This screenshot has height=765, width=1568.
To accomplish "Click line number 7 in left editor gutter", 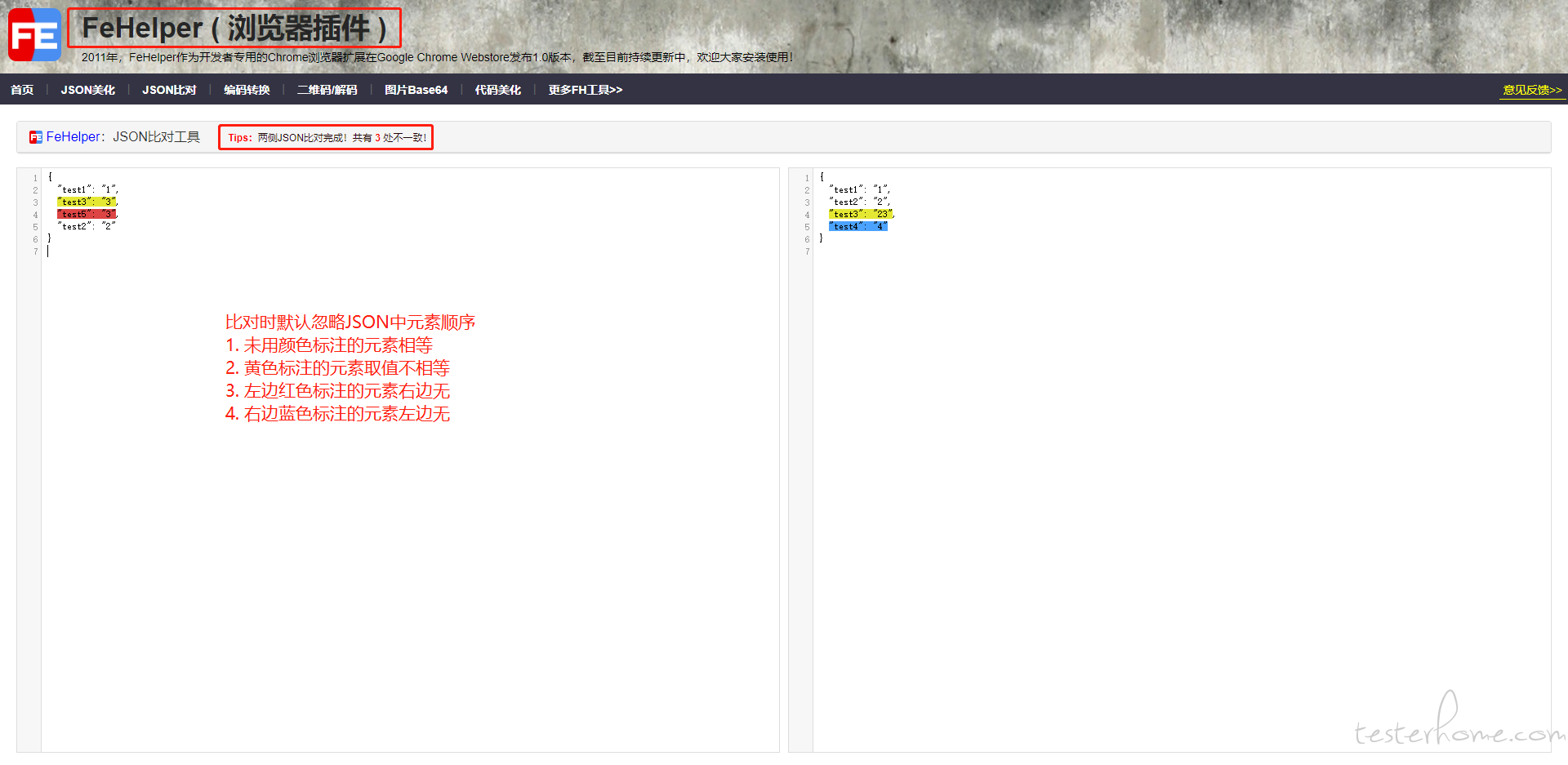I will point(35,251).
